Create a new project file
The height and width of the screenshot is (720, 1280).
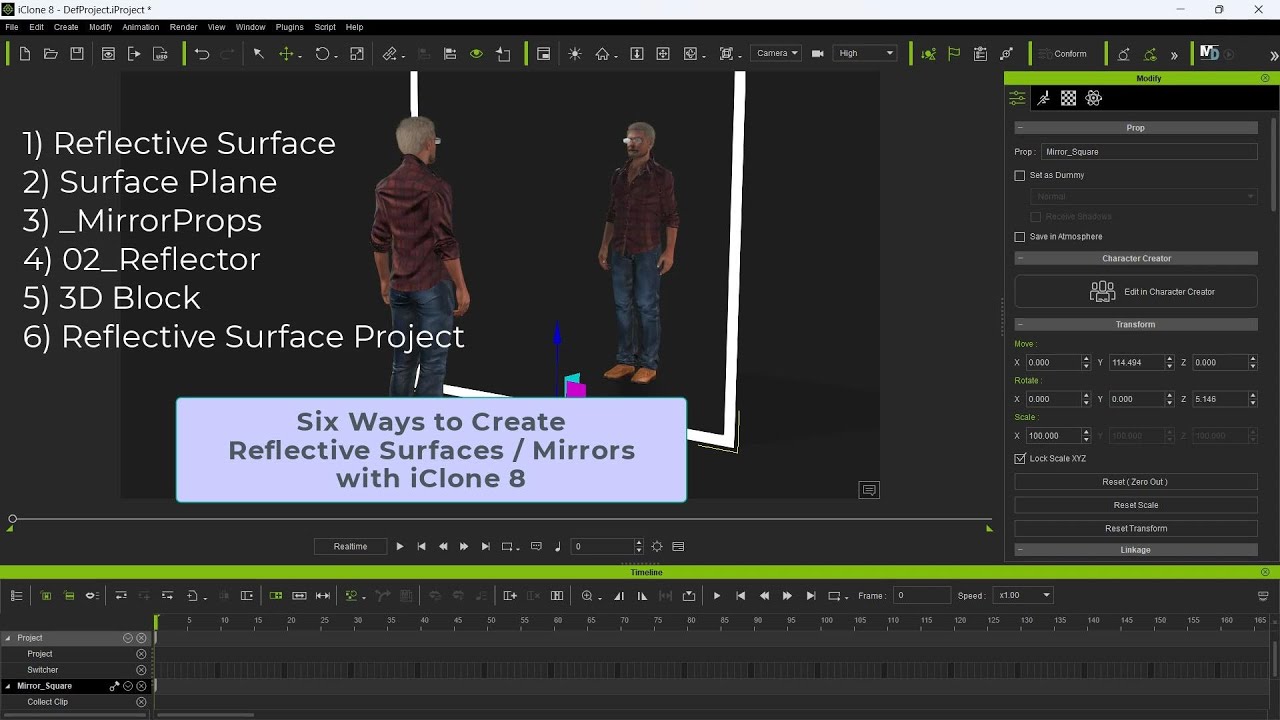(x=25, y=54)
